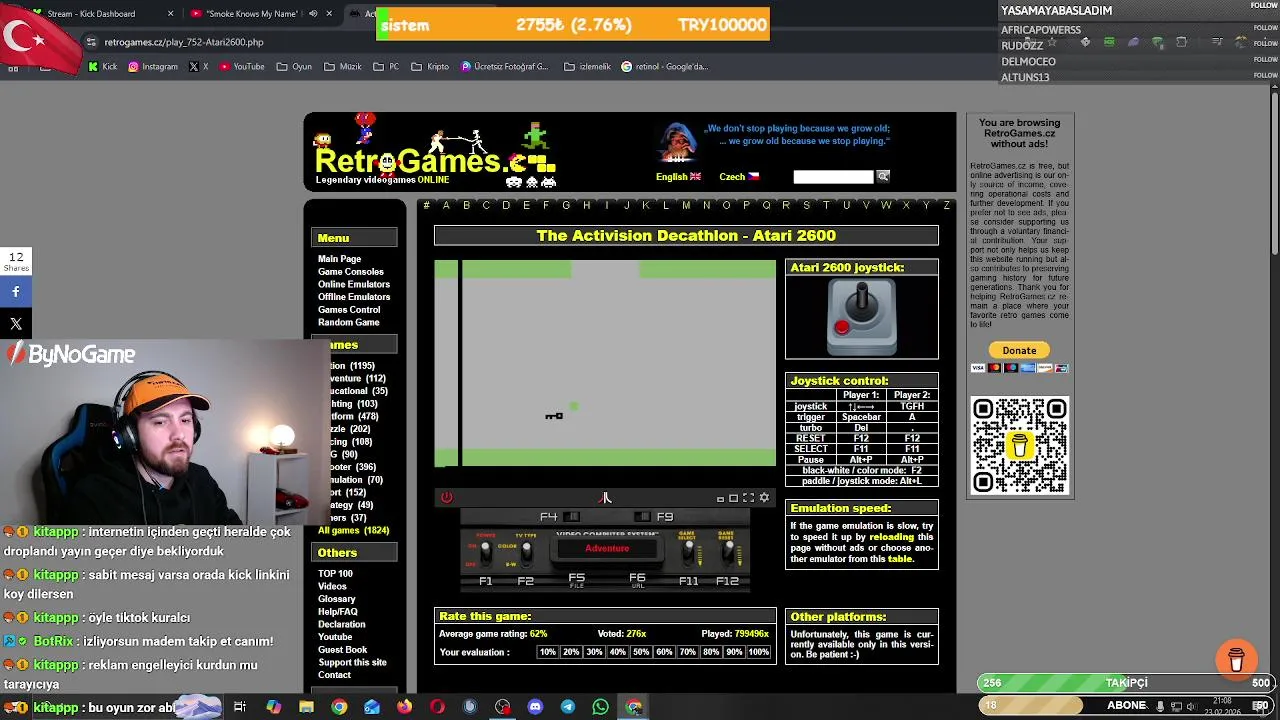Open the Guest Book link

343,650
